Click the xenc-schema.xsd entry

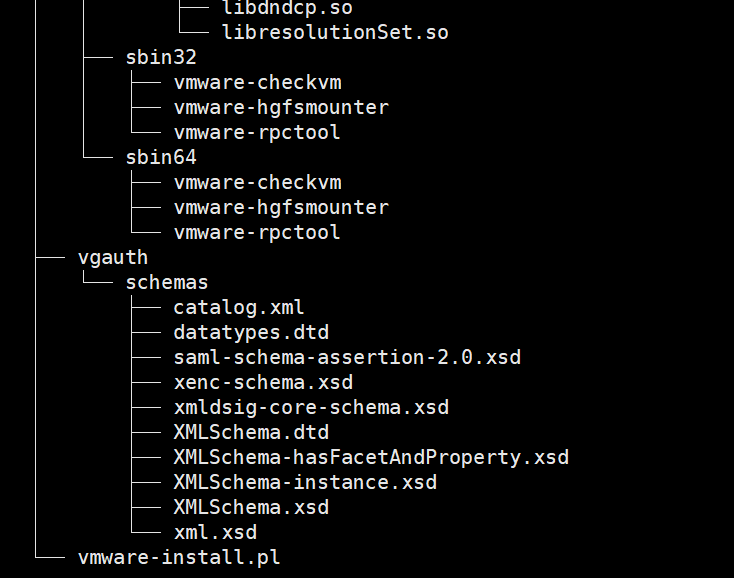click(x=263, y=382)
